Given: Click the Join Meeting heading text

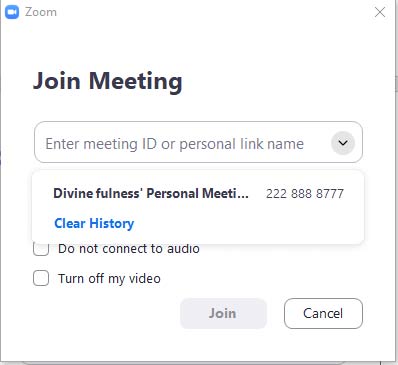Looking at the screenshot, I should tap(108, 81).
